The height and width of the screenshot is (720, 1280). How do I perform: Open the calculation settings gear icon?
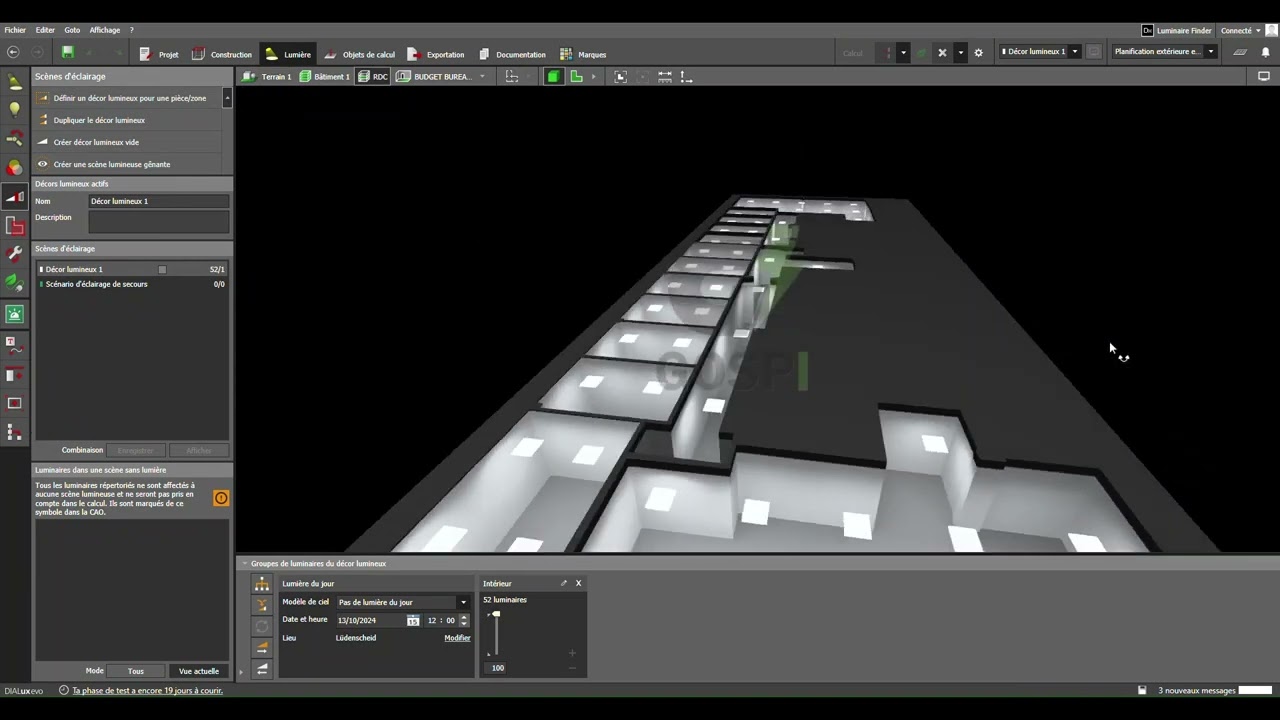(x=978, y=53)
